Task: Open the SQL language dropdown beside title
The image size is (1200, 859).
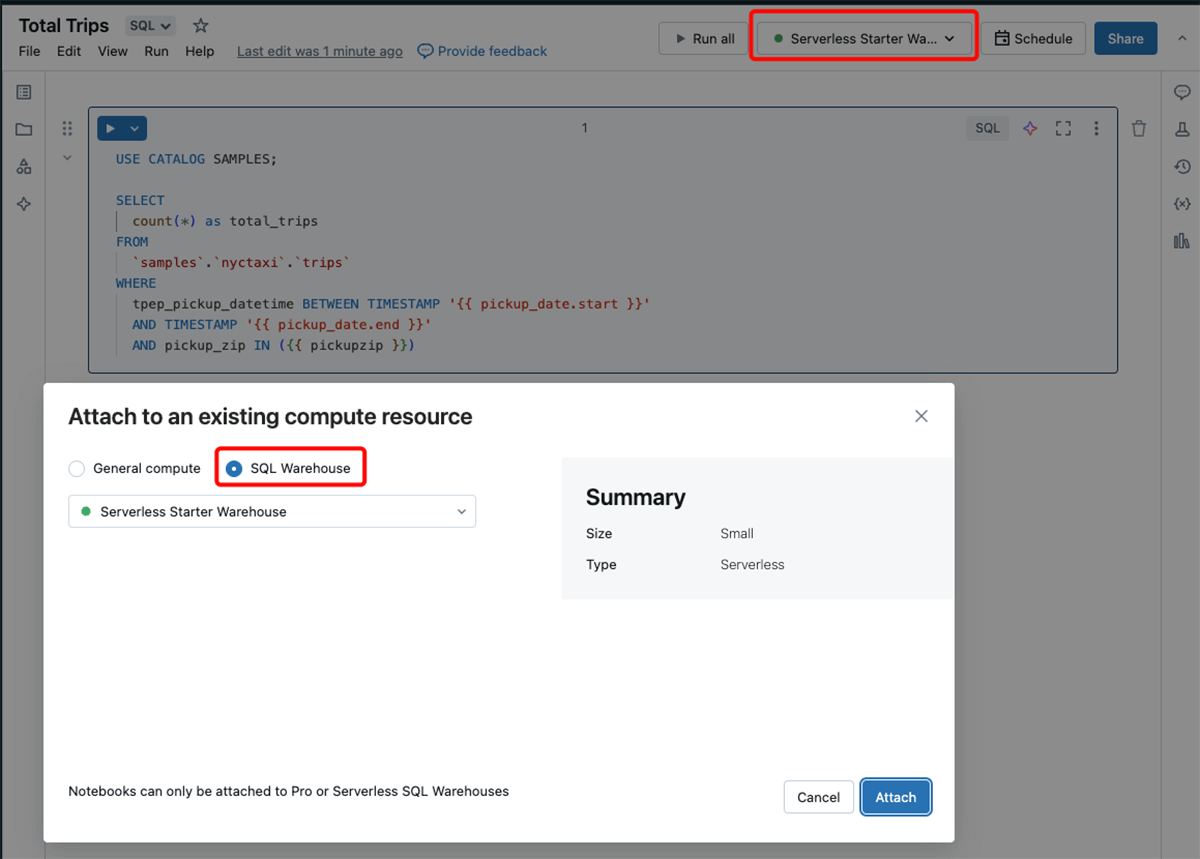Action: 151,26
